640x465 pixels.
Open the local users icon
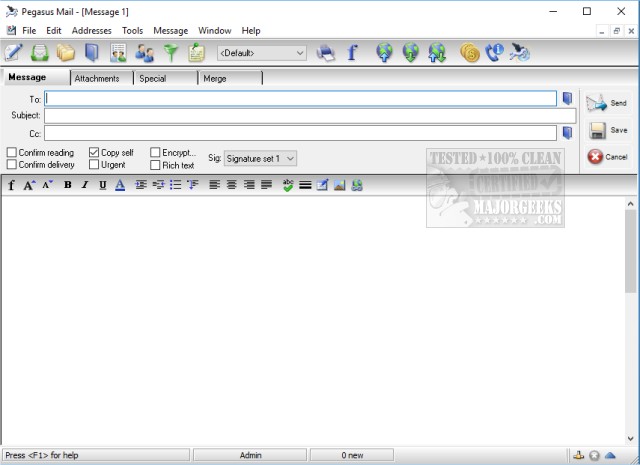(x=144, y=53)
